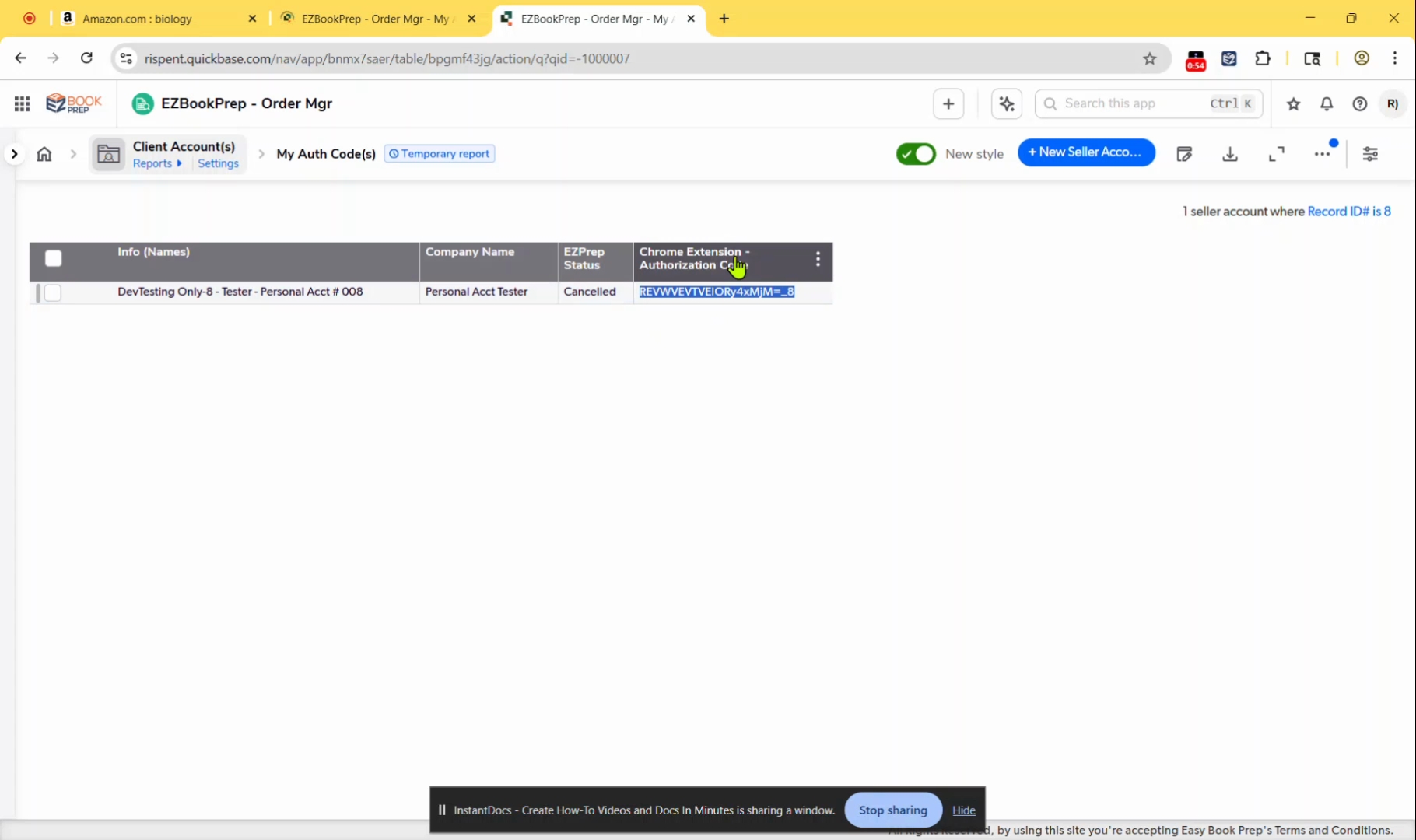Download the report data
The height and width of the screenshot is (840, 1416).
click(x=1230, y=154)
